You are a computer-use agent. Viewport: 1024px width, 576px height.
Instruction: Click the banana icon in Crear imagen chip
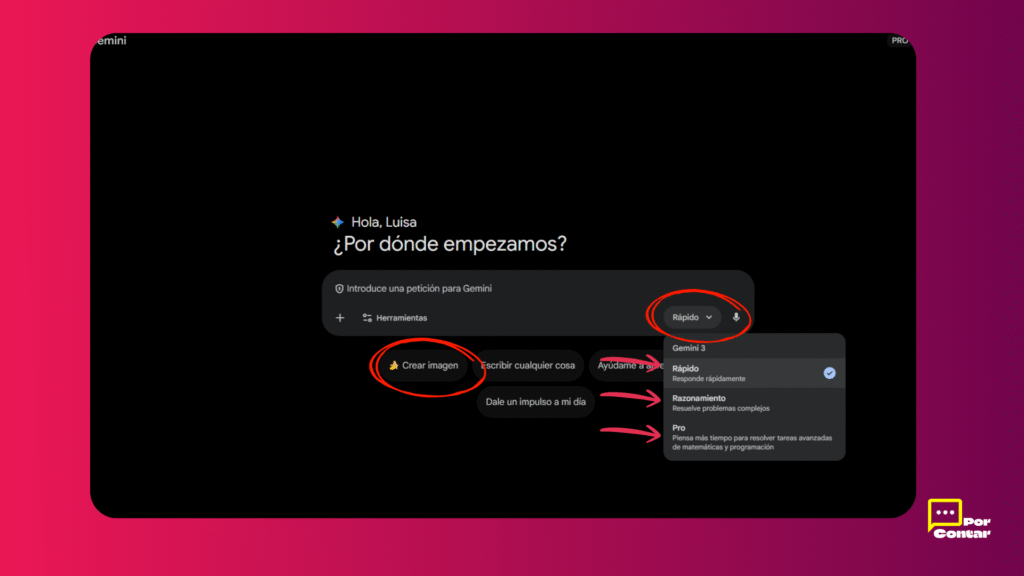[x=394, y=366]
